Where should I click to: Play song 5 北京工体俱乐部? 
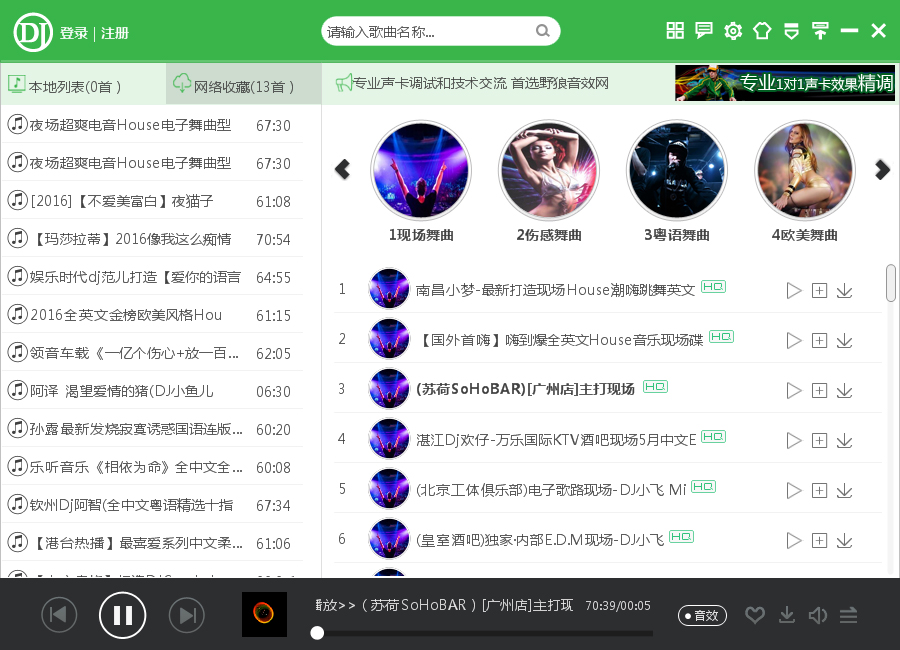coord(794,490)
